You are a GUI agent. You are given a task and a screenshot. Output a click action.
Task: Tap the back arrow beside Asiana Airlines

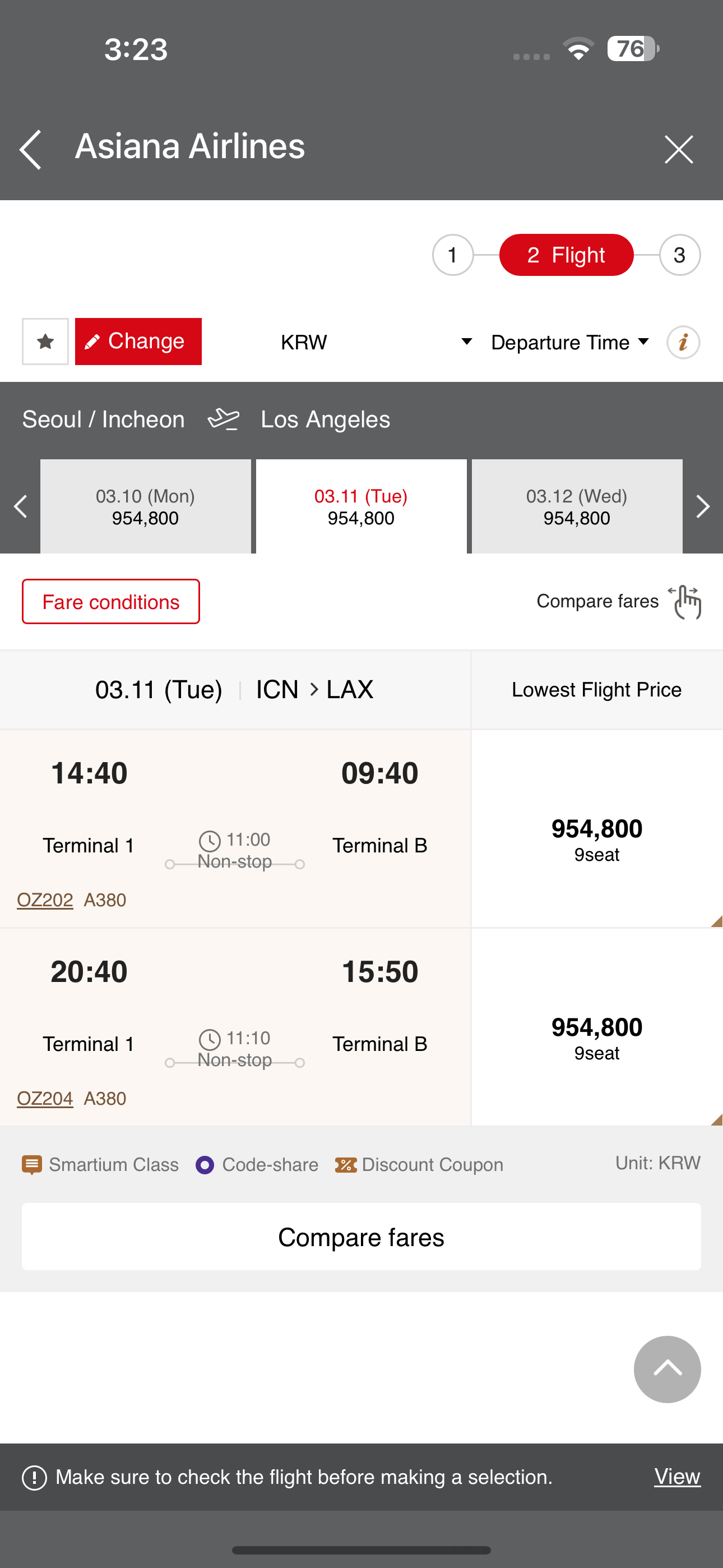(30, 149)
